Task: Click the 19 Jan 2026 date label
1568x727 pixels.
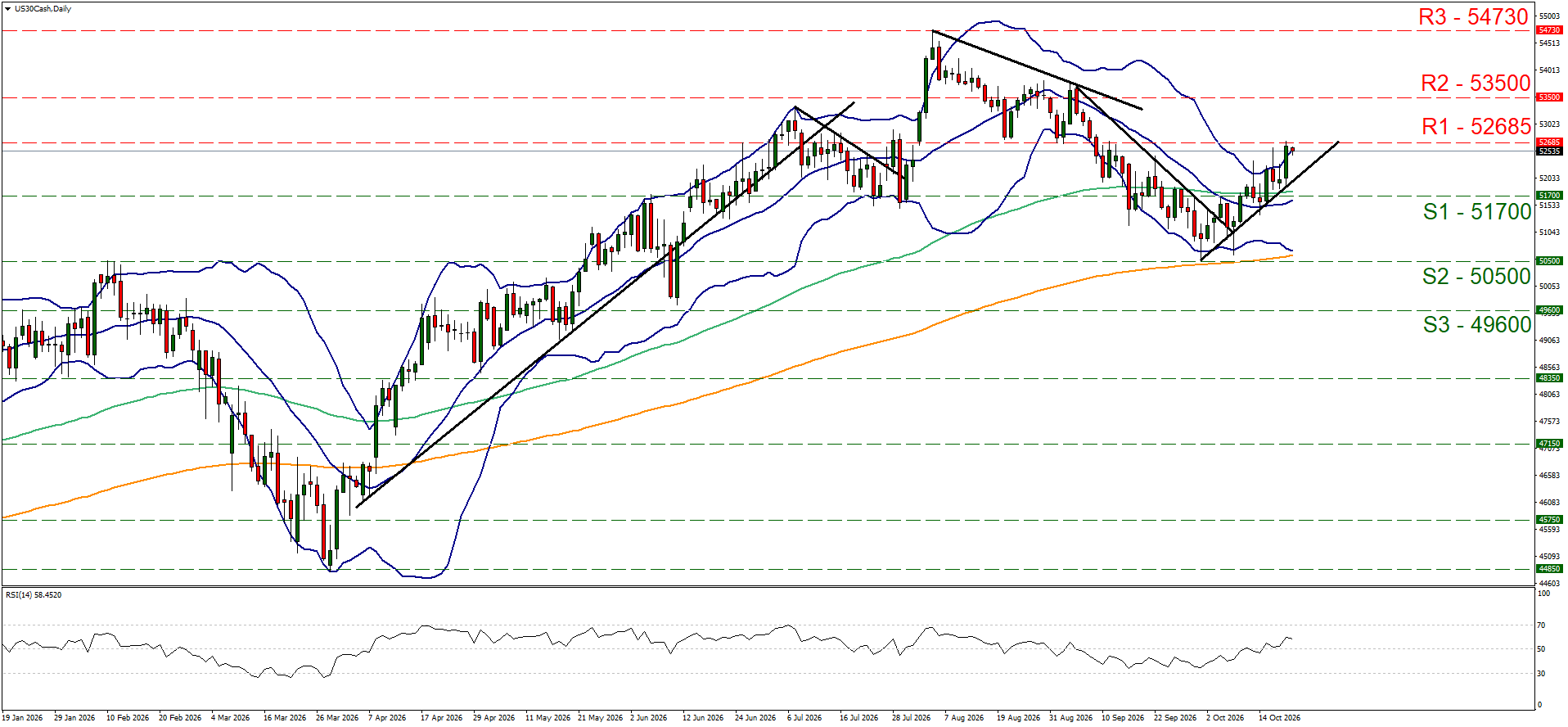Action: 22,718
